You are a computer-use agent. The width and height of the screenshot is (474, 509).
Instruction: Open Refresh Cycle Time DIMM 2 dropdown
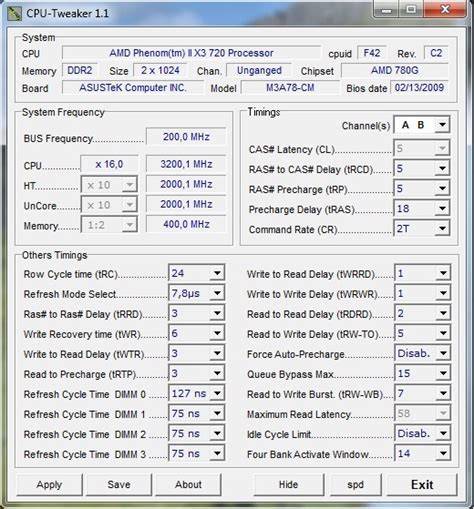[197, 433]
